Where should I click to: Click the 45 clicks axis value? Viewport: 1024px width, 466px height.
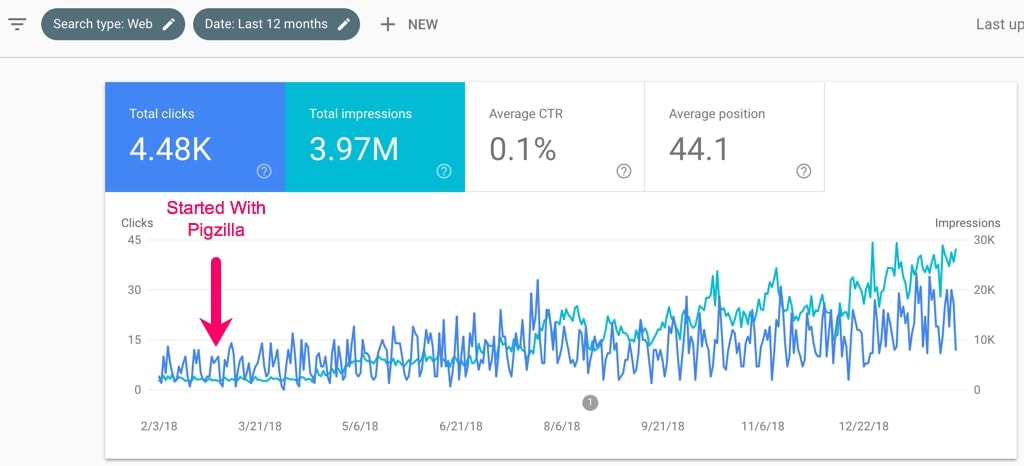(133, 240)
